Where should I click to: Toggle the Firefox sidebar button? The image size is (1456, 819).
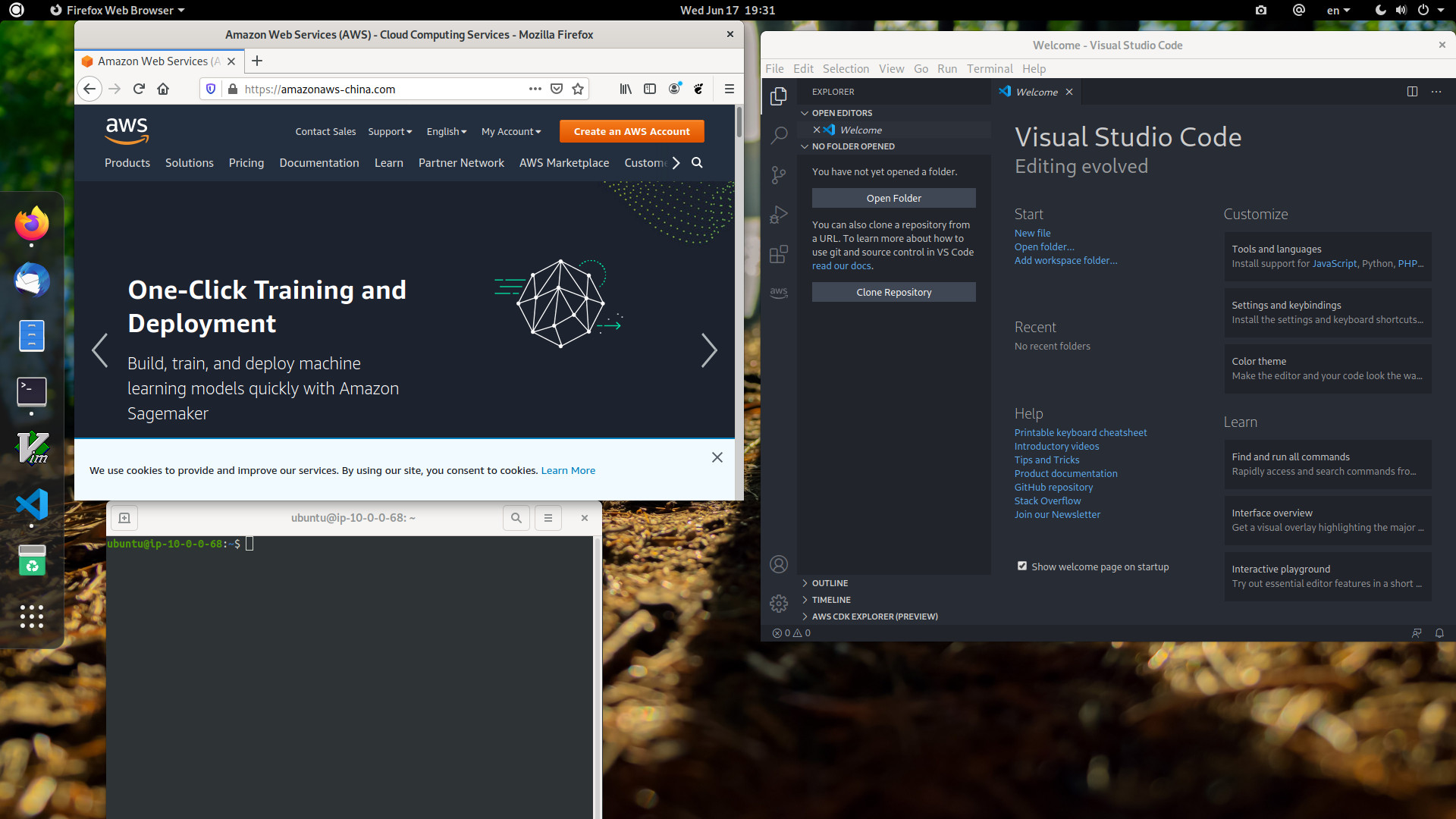click(x=650, y=89)
